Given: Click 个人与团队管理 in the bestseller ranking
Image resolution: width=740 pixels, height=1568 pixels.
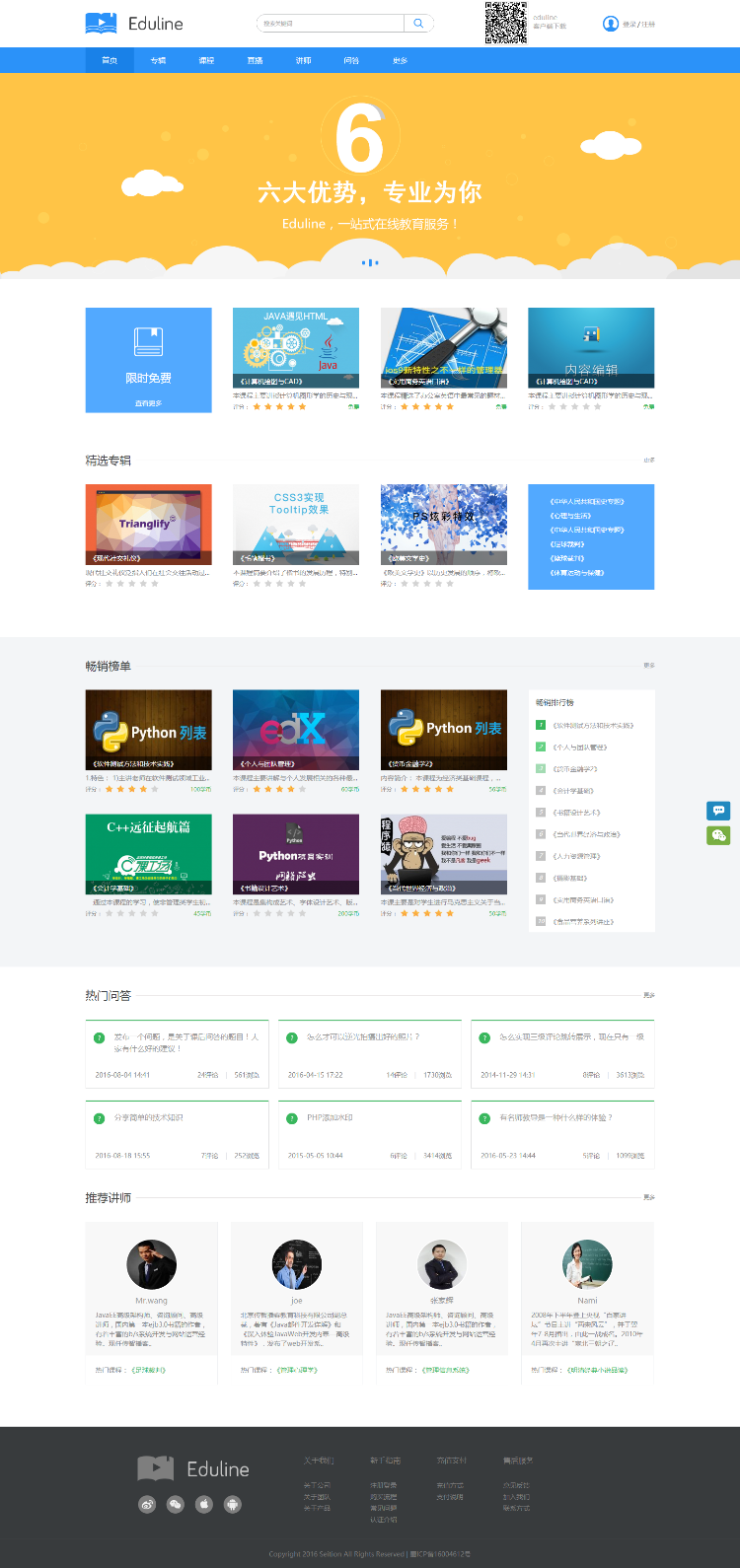Looking at the screenshot, I should (x=580, y=748).
